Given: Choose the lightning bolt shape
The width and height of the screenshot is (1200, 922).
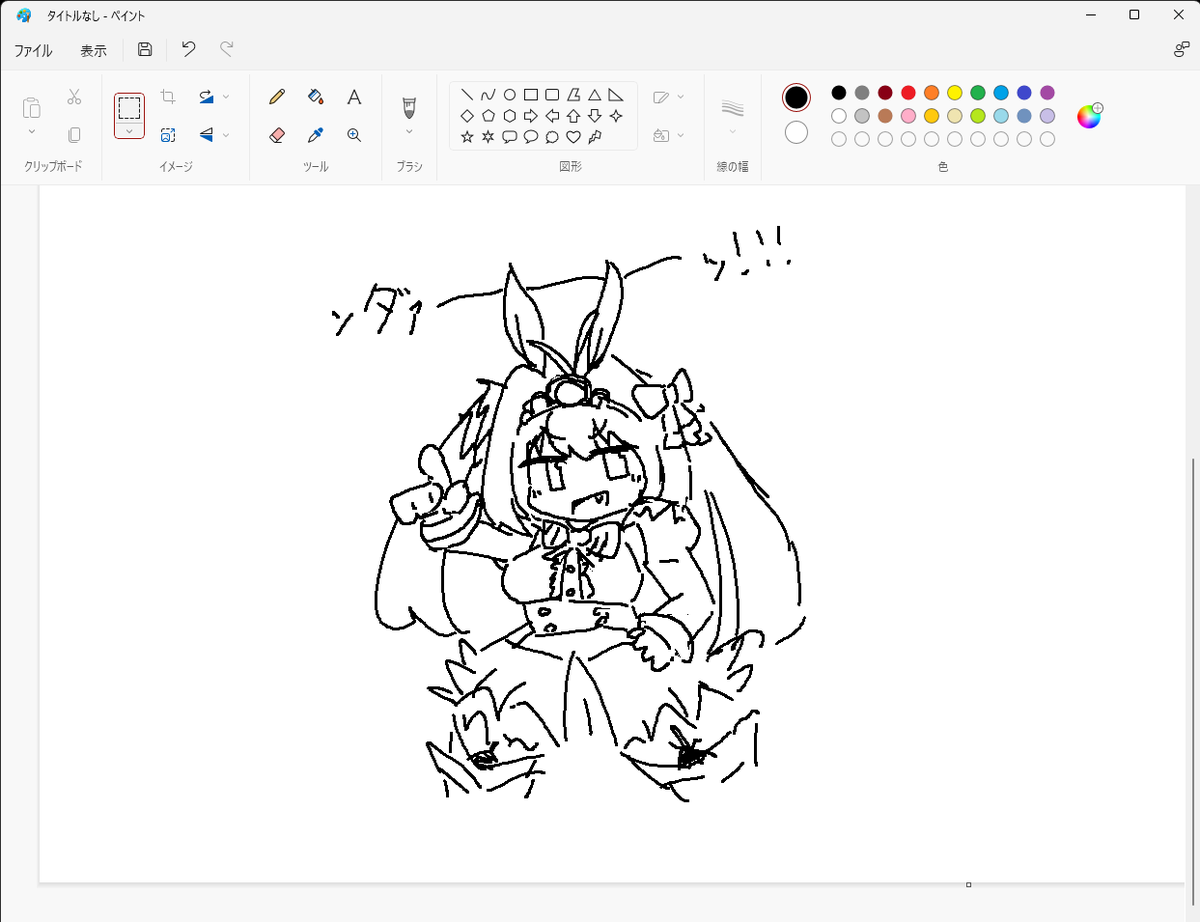Looking at the screenshot, I should 595,136.
